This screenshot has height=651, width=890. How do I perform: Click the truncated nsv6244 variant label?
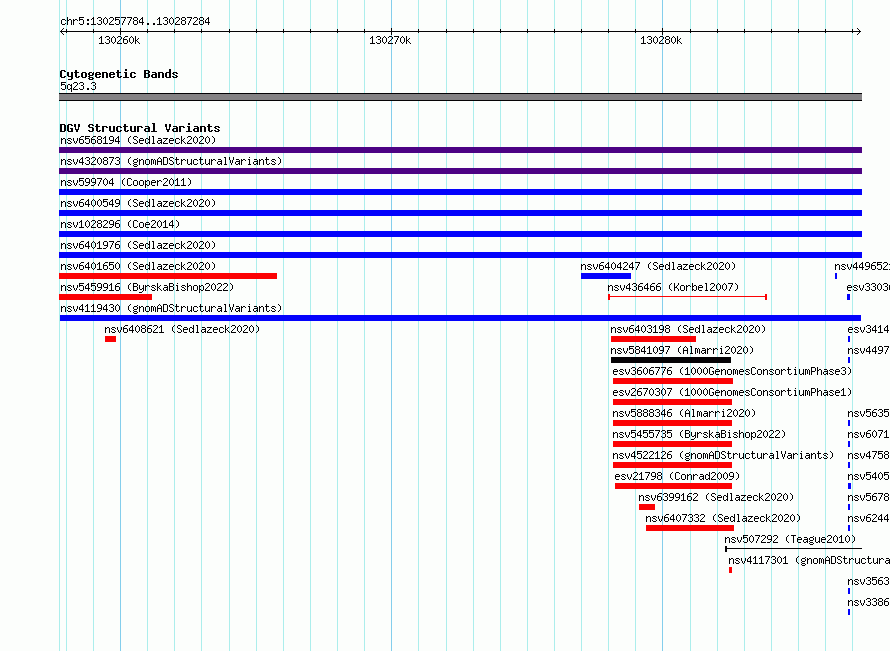(x=868, y=518)
